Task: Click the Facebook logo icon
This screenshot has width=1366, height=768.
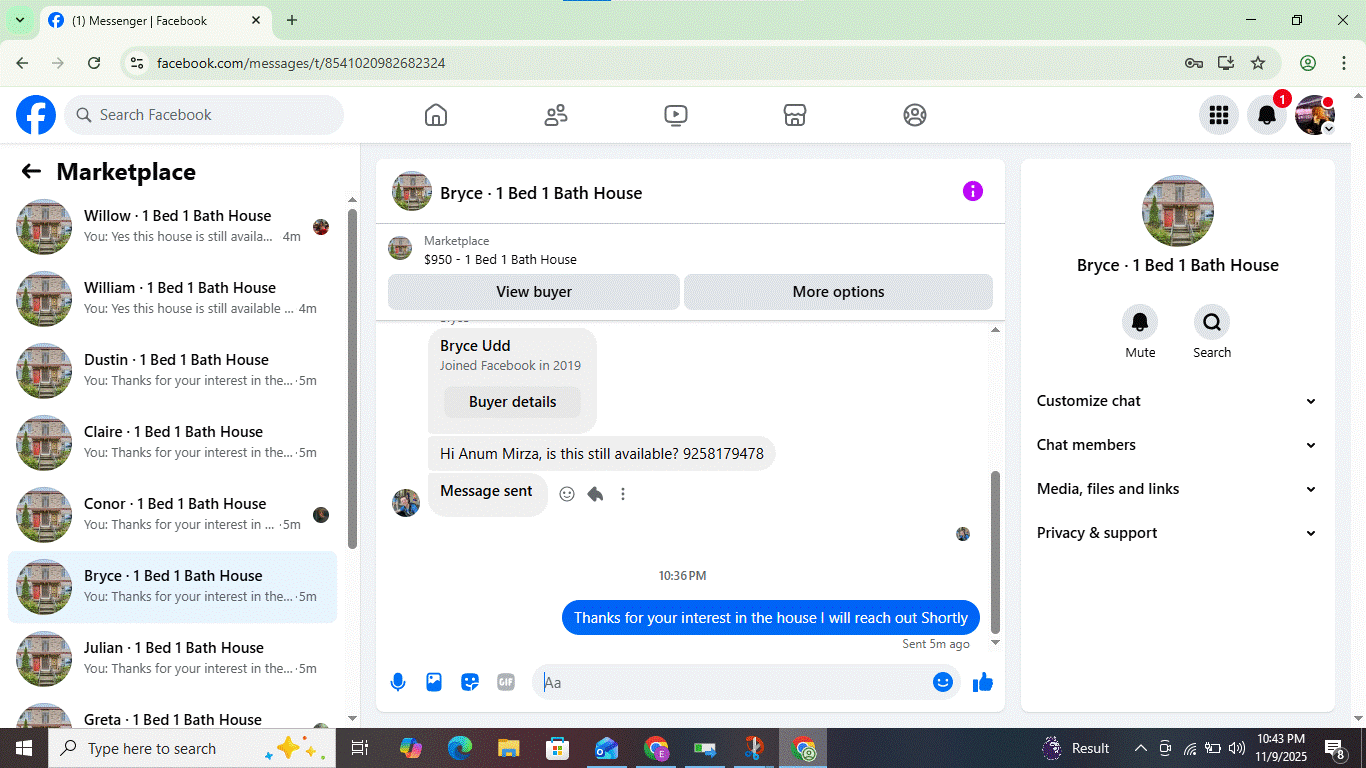Action: 36,115
